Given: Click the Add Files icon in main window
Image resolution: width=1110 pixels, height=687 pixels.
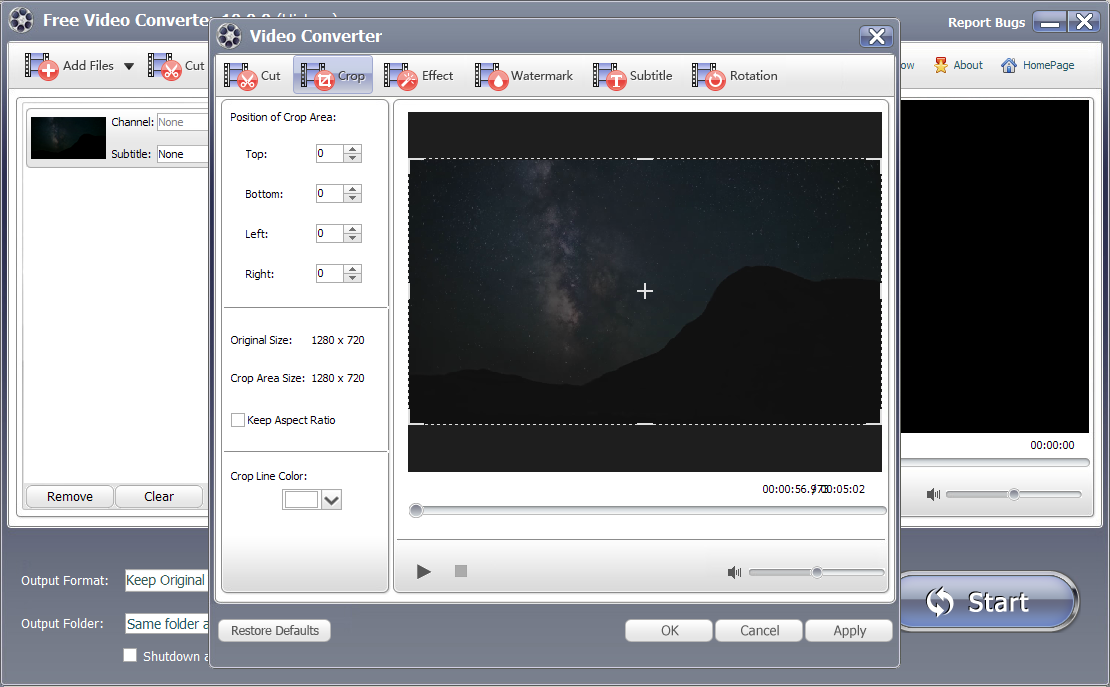Looking at the screenshot, I should pyautogui.click(x=41, y=66).
